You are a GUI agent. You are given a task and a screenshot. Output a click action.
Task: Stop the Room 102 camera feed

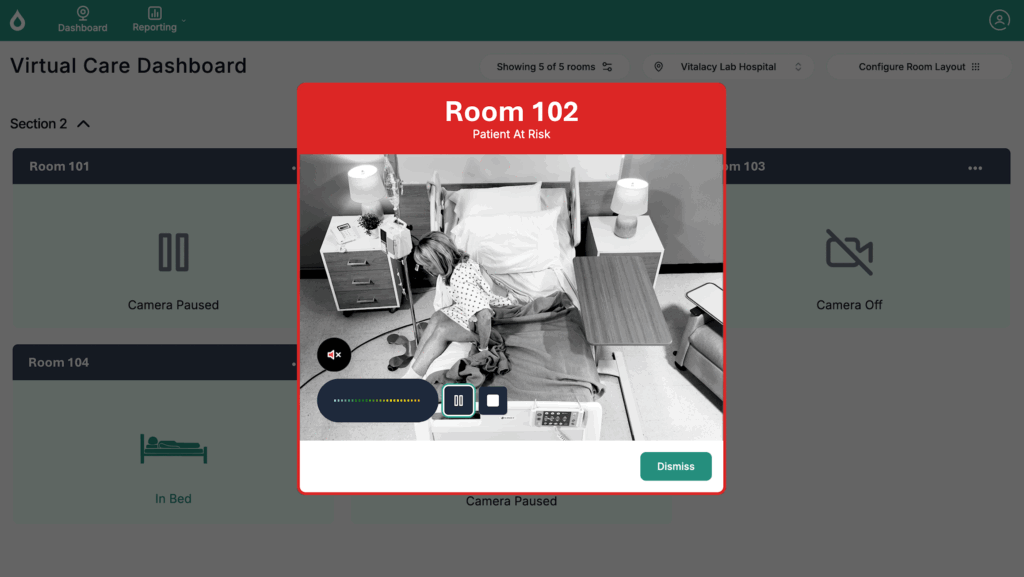[x=493, y=400]
